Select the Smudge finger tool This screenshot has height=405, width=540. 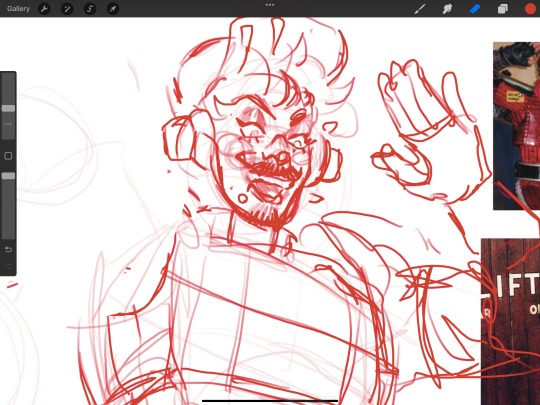click(x=447, y=9)
